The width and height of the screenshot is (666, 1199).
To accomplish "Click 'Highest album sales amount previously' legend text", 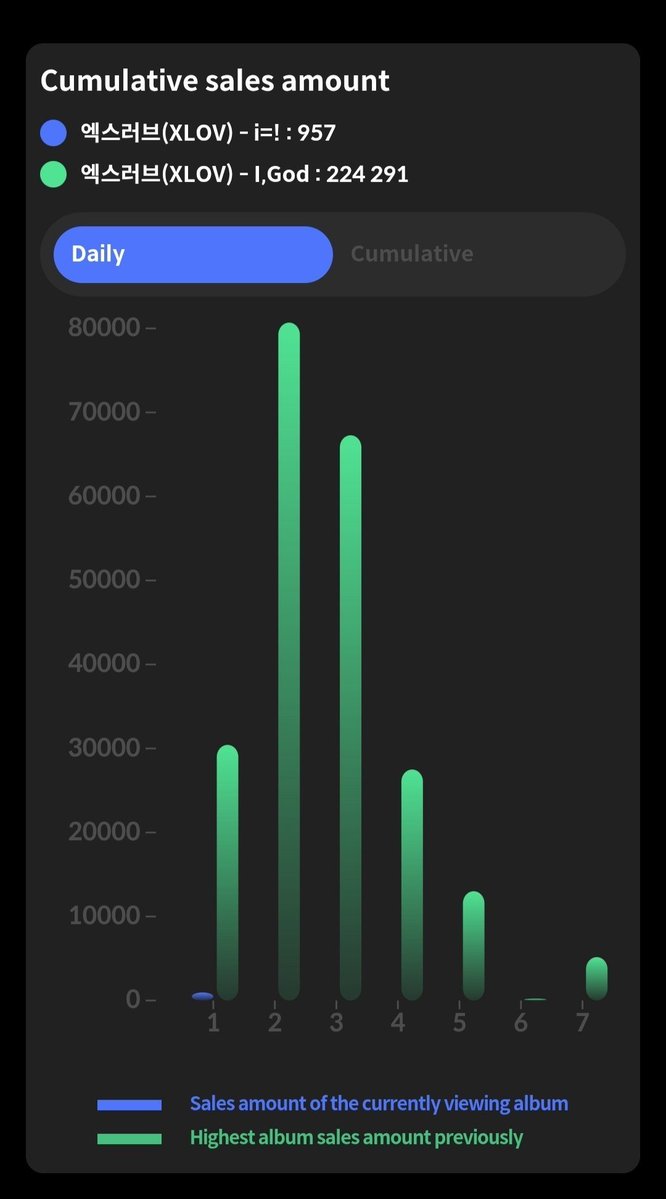I will tap(356, 1137).
